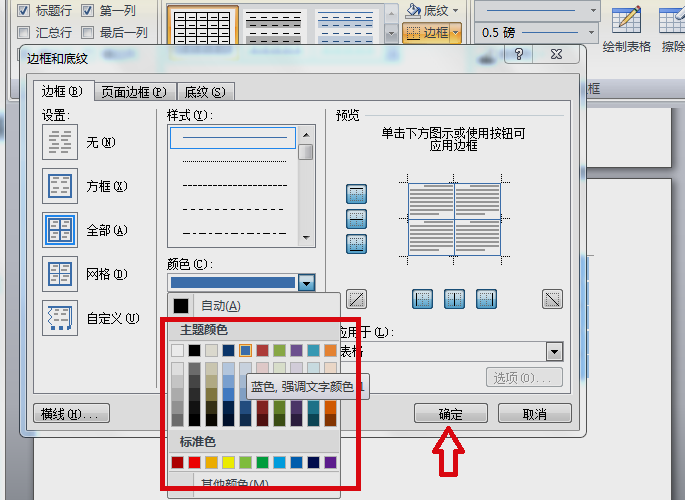Viewport: 685px width, 500px height.
Task: Open the Borders (边框) split arrow
Action: 456,32
